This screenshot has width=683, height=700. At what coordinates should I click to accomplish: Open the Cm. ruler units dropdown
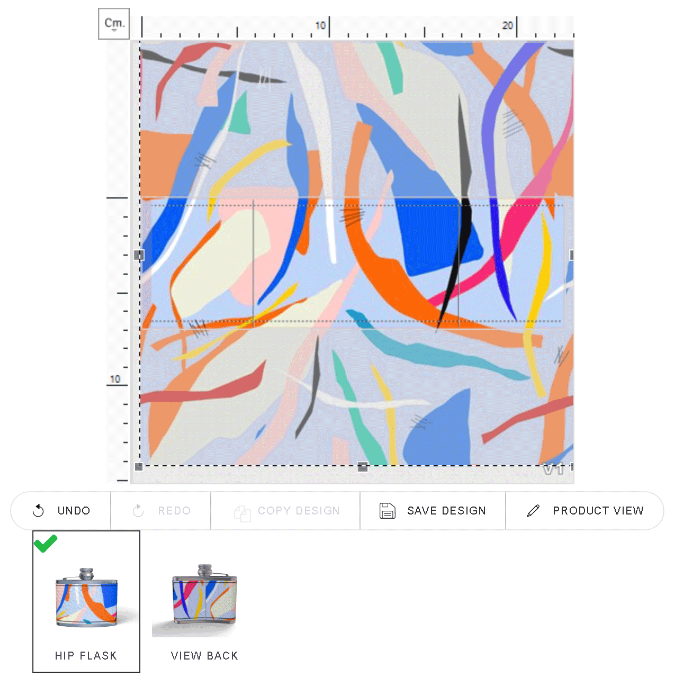click(x=114, y=24)
